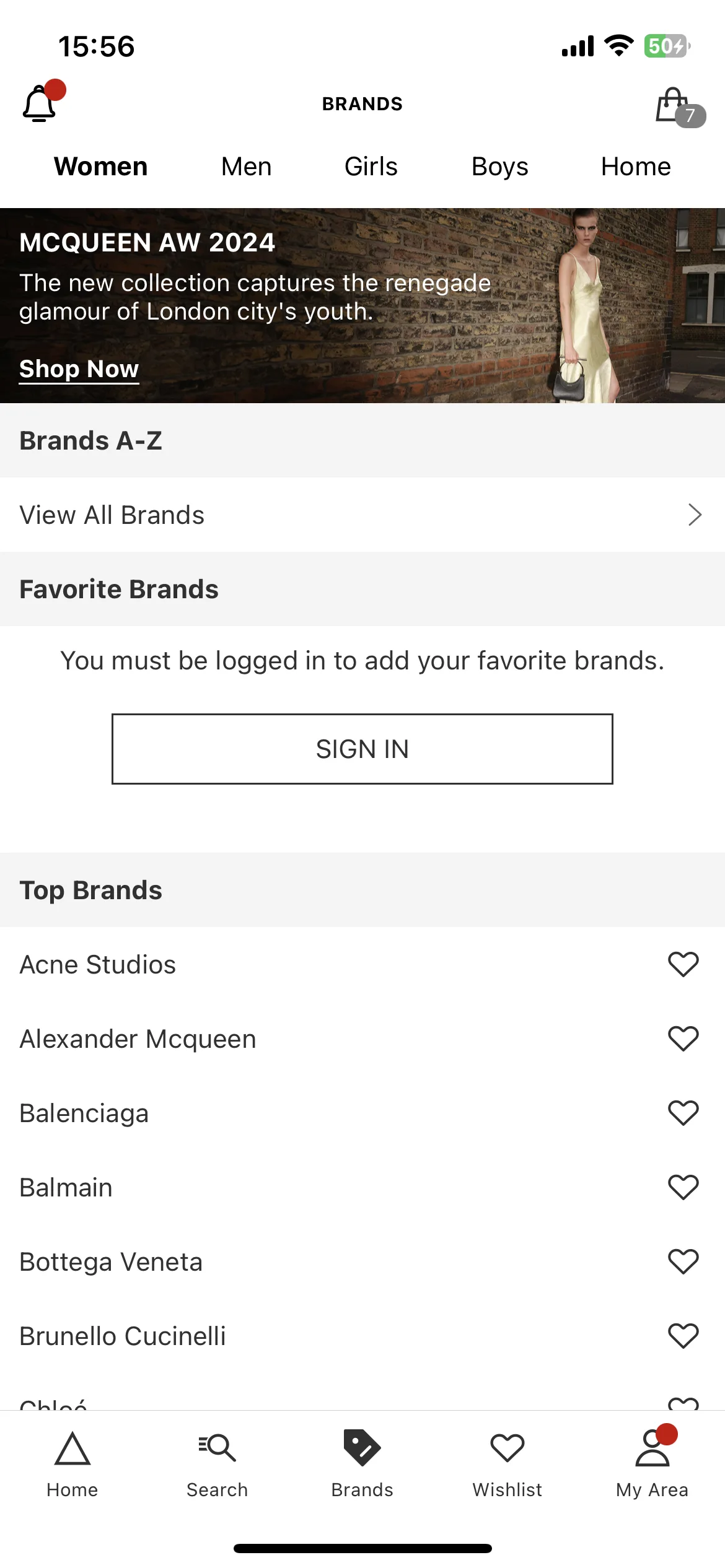Toggle favorite heart for Bottega Veneta

[x=683, y=1261]
